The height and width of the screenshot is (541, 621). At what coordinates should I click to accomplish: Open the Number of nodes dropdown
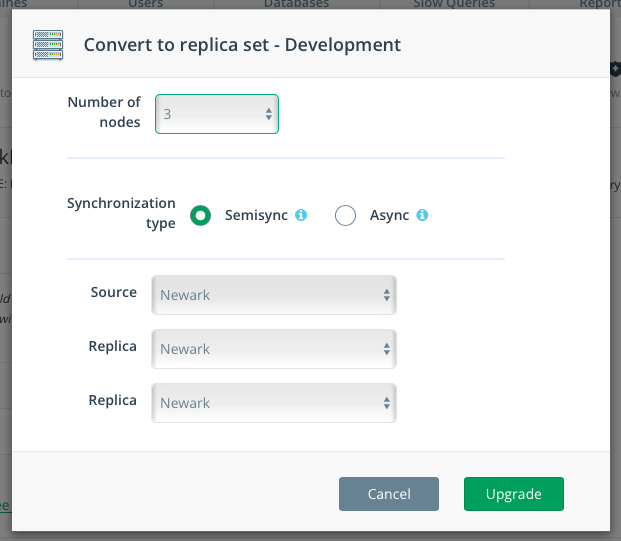217,114
